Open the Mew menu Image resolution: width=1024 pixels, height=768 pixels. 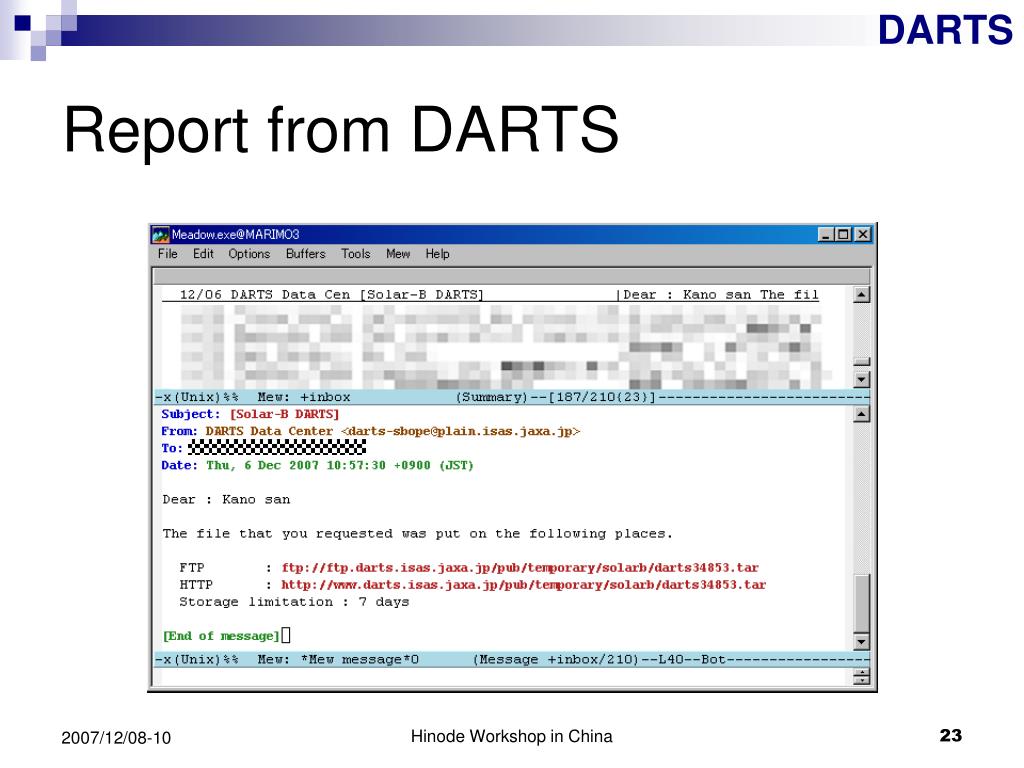(x=398, y=254)
